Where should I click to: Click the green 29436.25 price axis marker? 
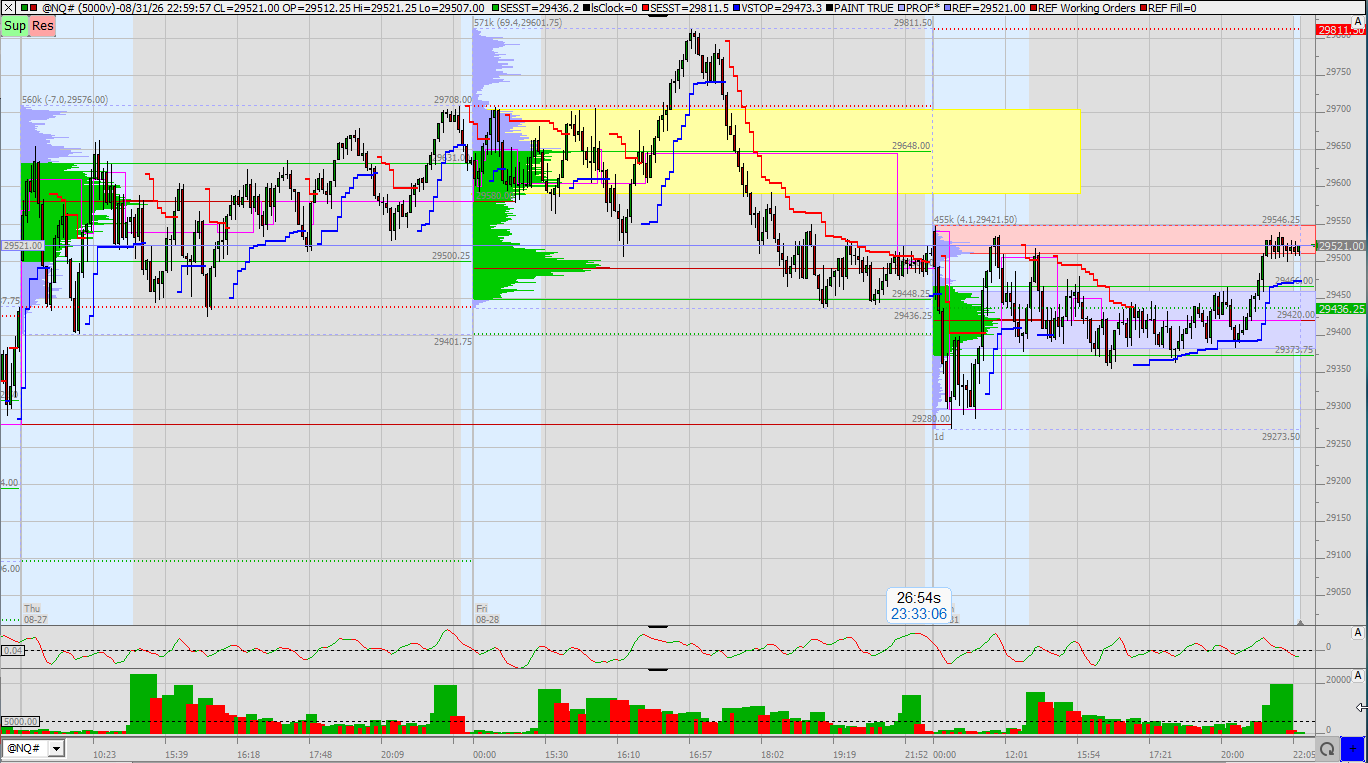coord(1341,309)
